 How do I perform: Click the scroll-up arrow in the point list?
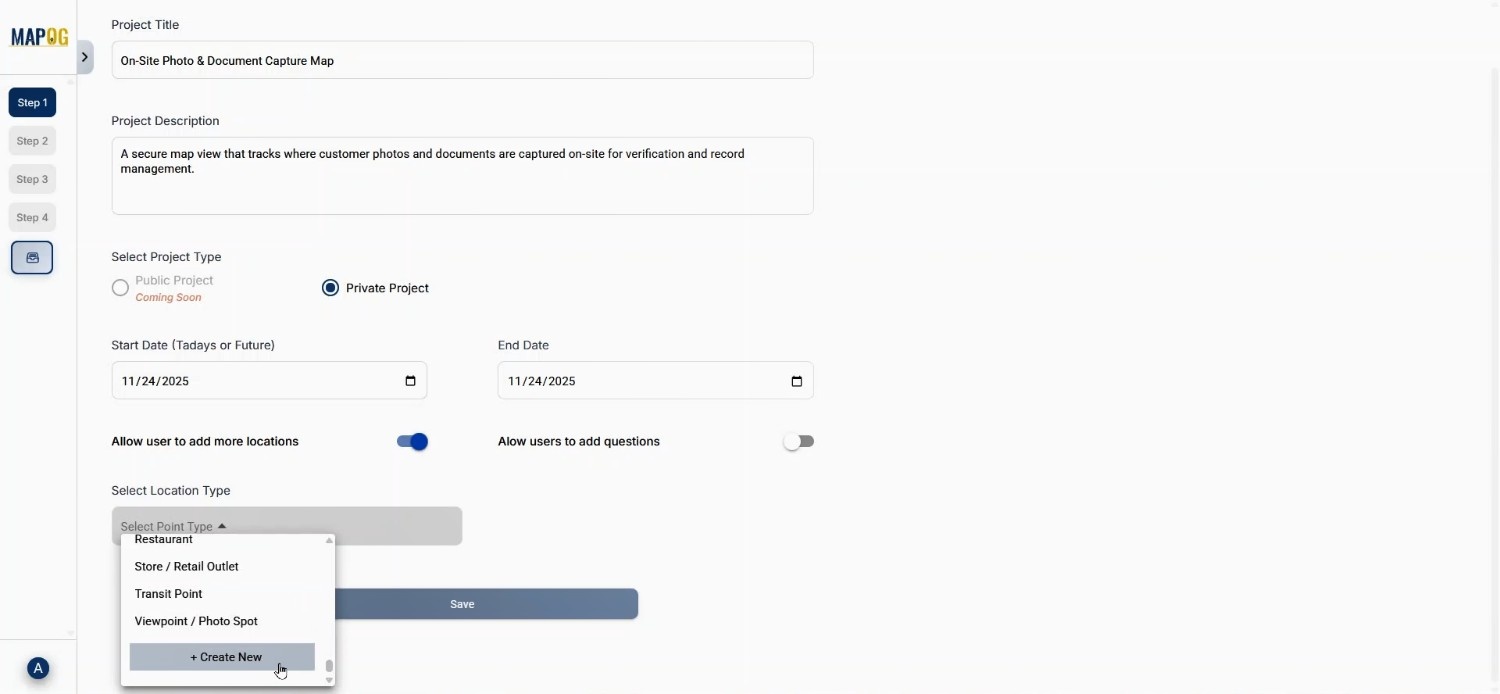pyautogui.click(x=329, y=540)
